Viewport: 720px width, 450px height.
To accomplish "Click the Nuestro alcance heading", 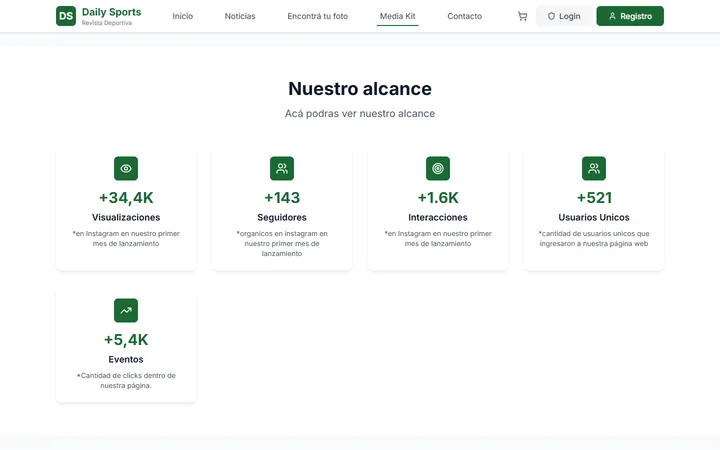I will click(x=360, y=89).
